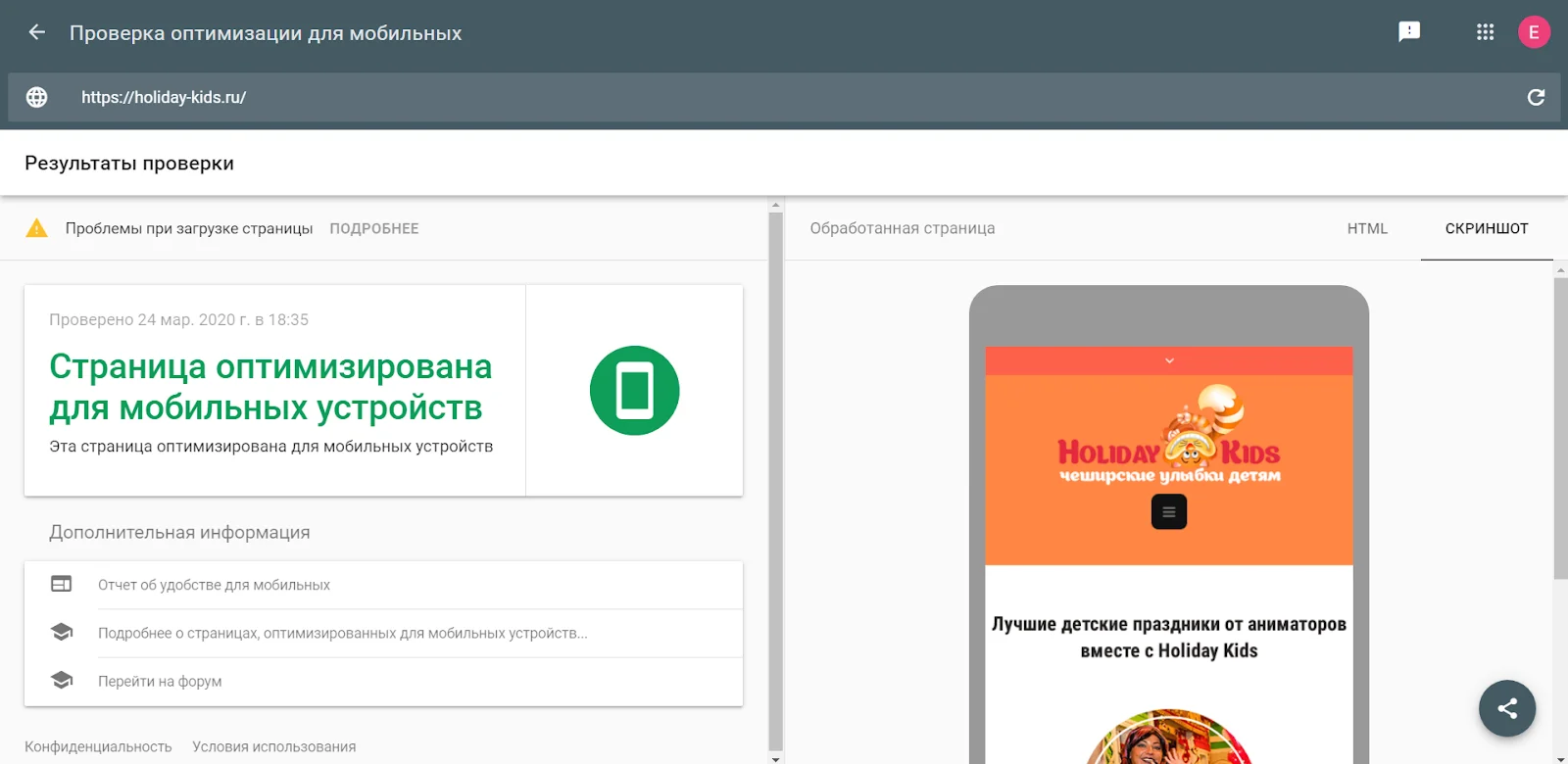Click the mobile usability report icon

[62, 584]
